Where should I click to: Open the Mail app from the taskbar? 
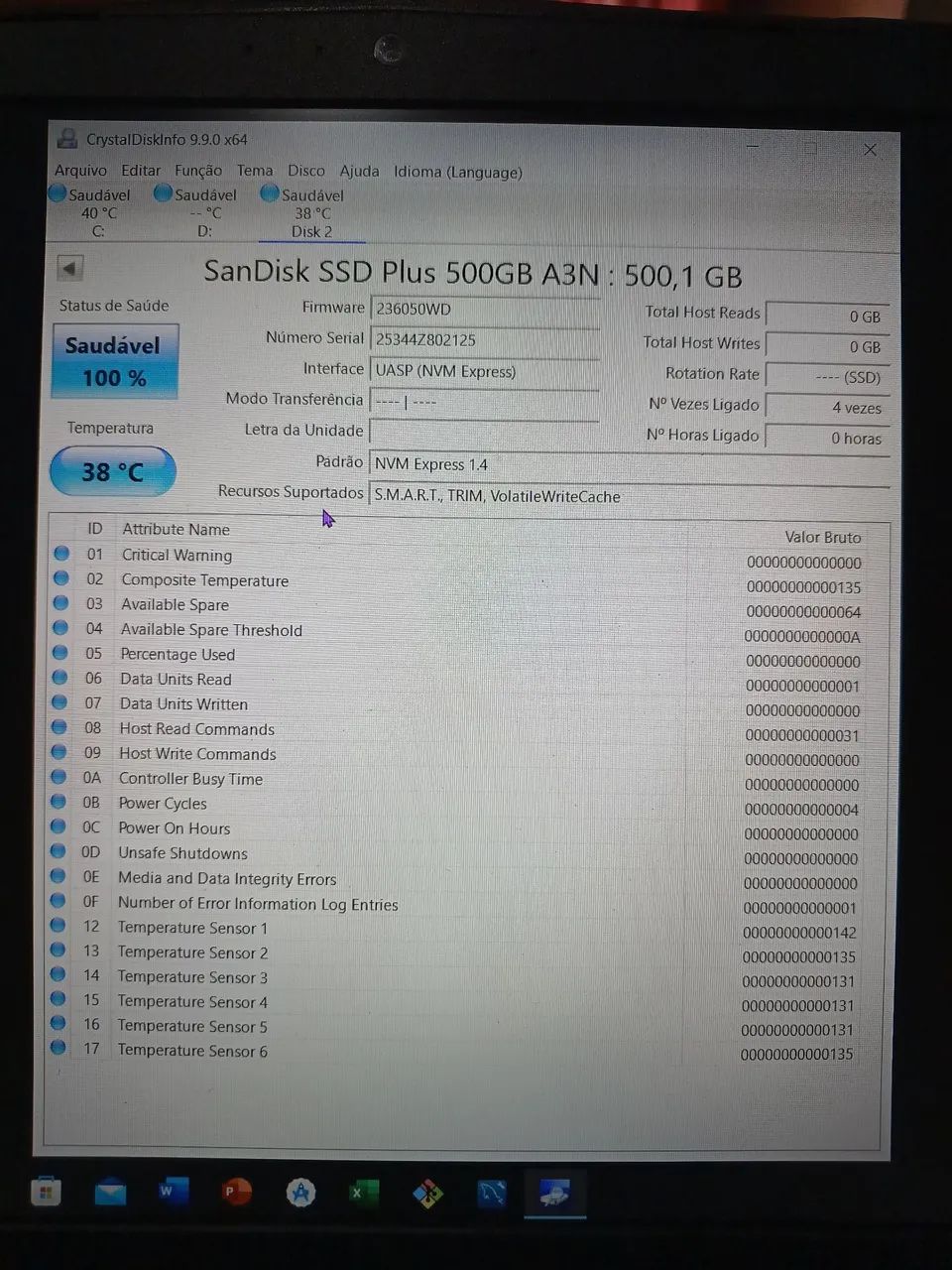[110, 1192]
